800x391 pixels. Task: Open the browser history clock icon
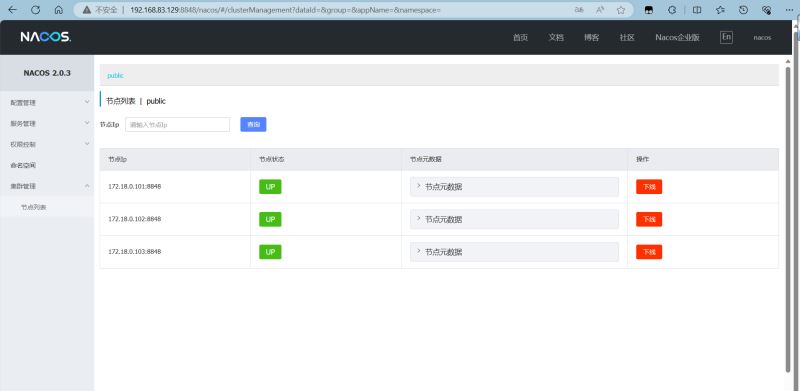(743, 10)
